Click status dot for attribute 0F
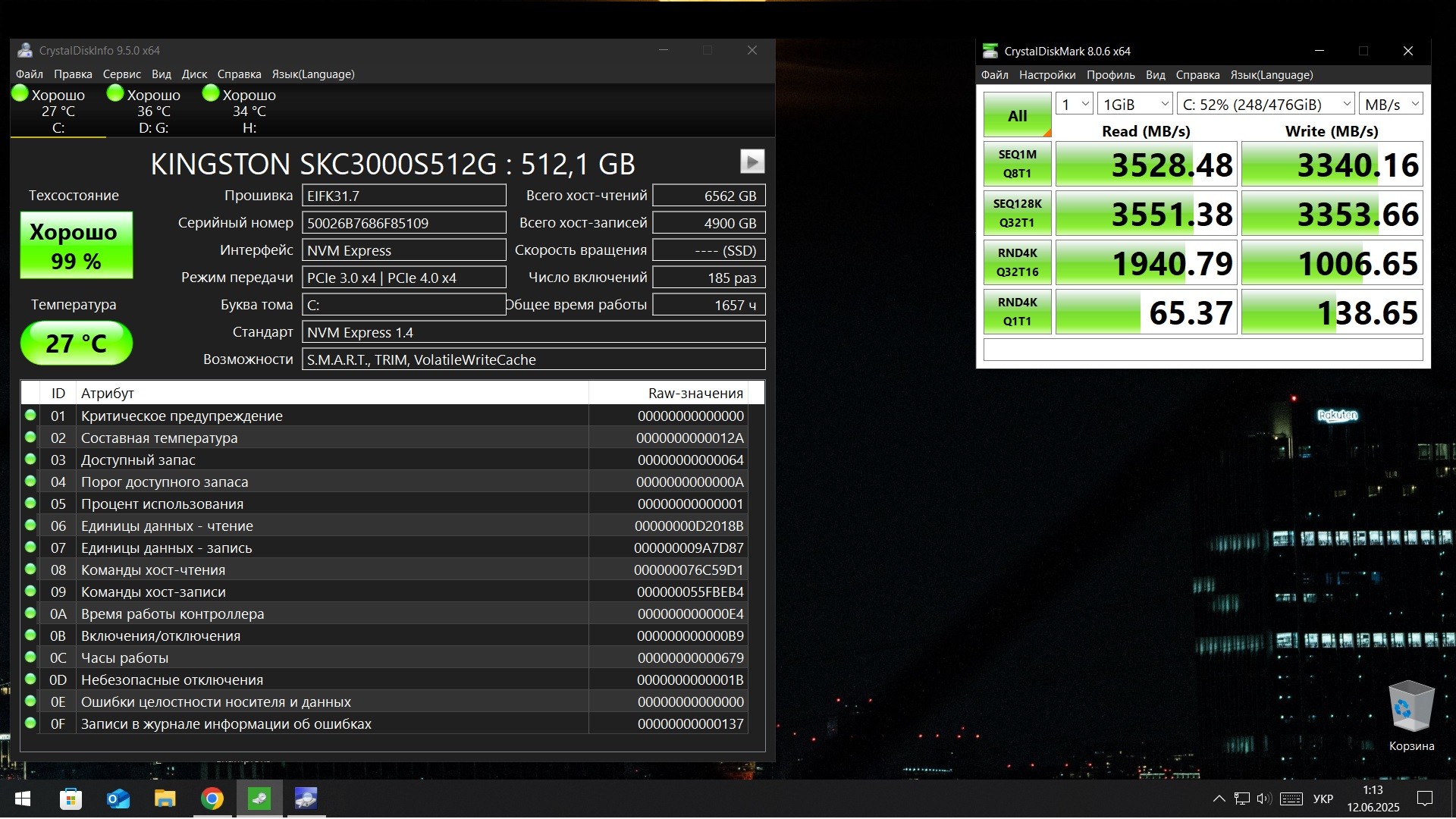This screenshot has width=1456, height=819. click(30, 723)
